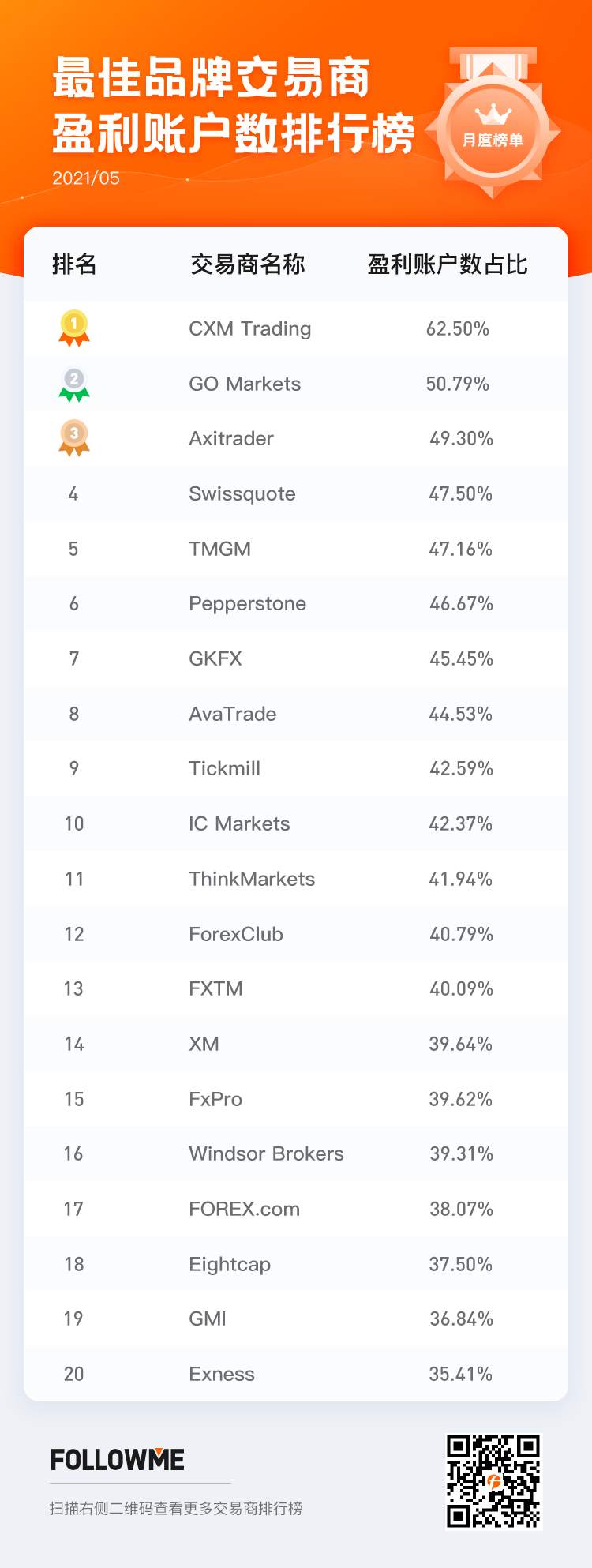The height and width of the screenshot is (1568, 592).
Task: Click the 排名 column header
Action: tap(74, 264)
